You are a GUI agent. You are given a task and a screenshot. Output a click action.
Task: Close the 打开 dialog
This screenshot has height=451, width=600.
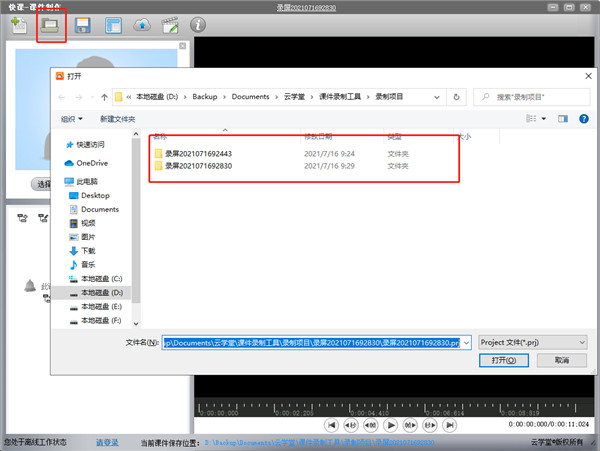(x=589, y=76)
